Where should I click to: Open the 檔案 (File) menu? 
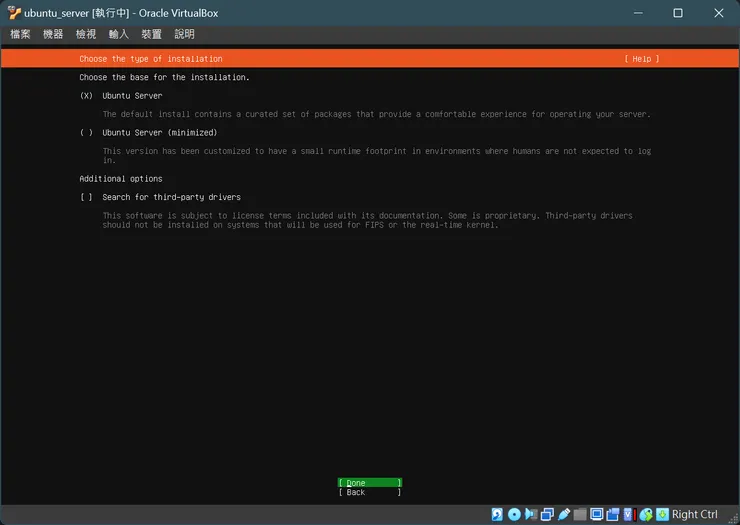20,34
